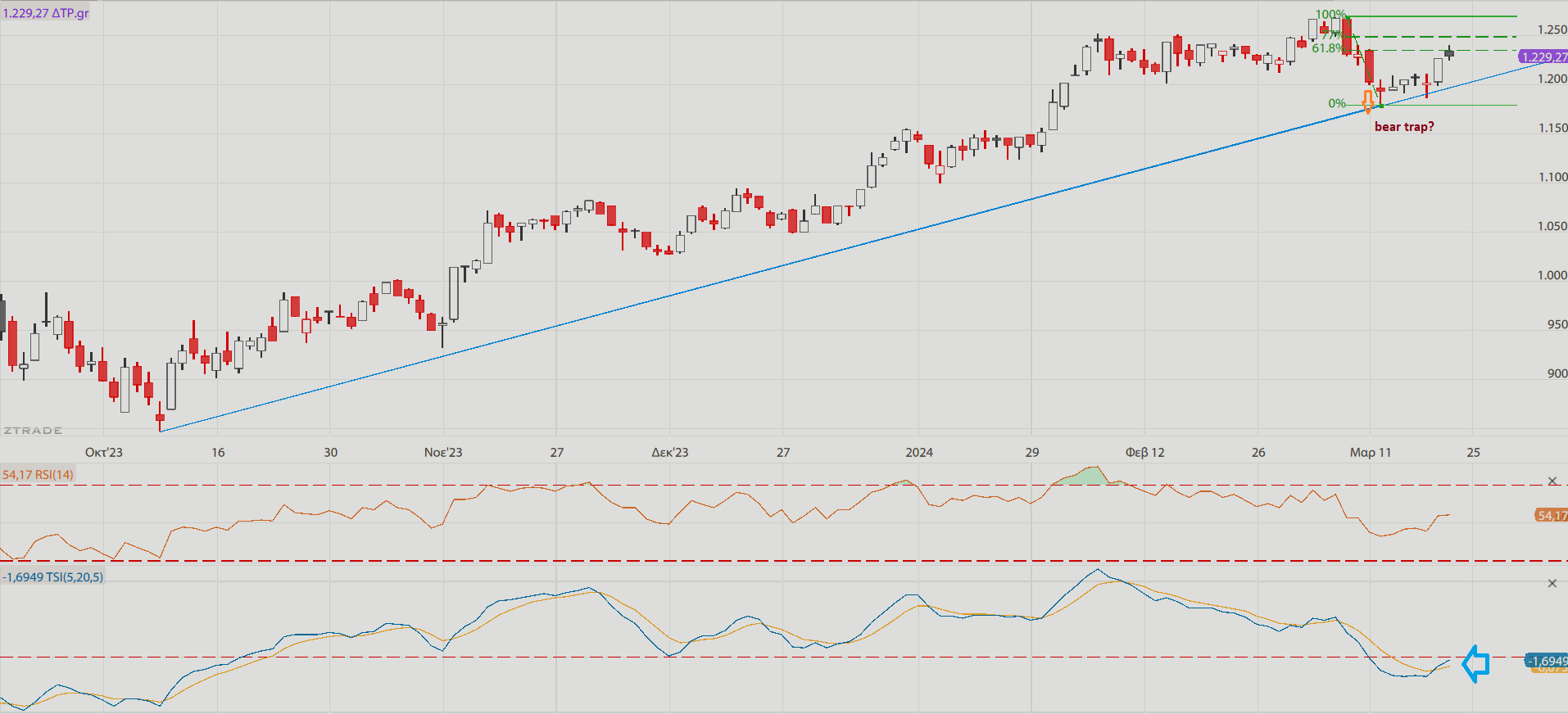The height and width of the screenshot is (714, 1568).
Task: Click the Δεκ'23 date axis label
Action: 670,452
